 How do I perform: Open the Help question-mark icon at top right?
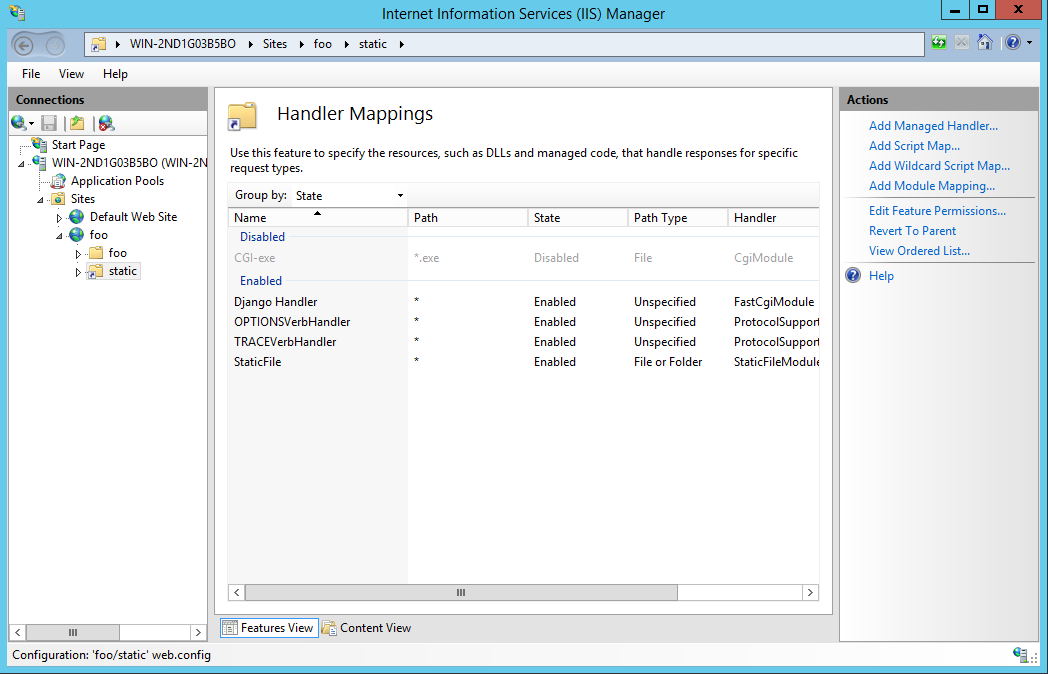pyautogui.click(x=1013, y=43)
